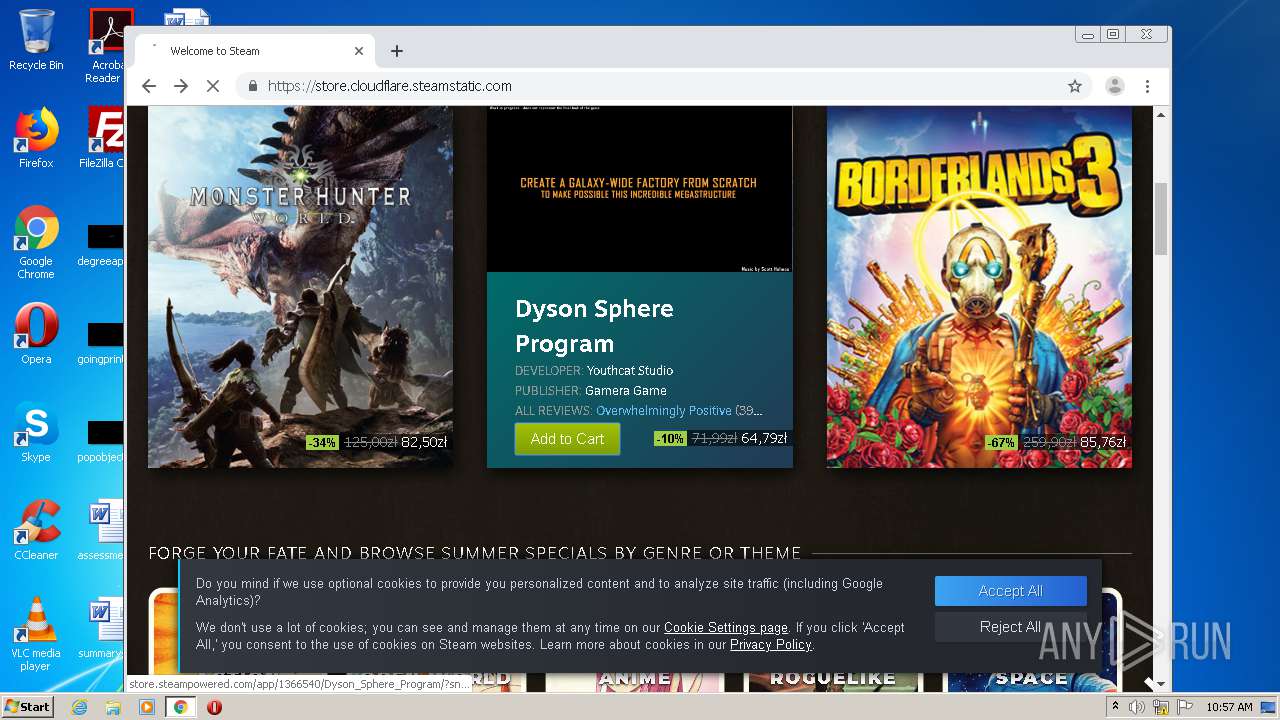This screenshot has width=1280, height=720.
Task: Open the Borderlands 3 game card
Action: click(979, 287)
